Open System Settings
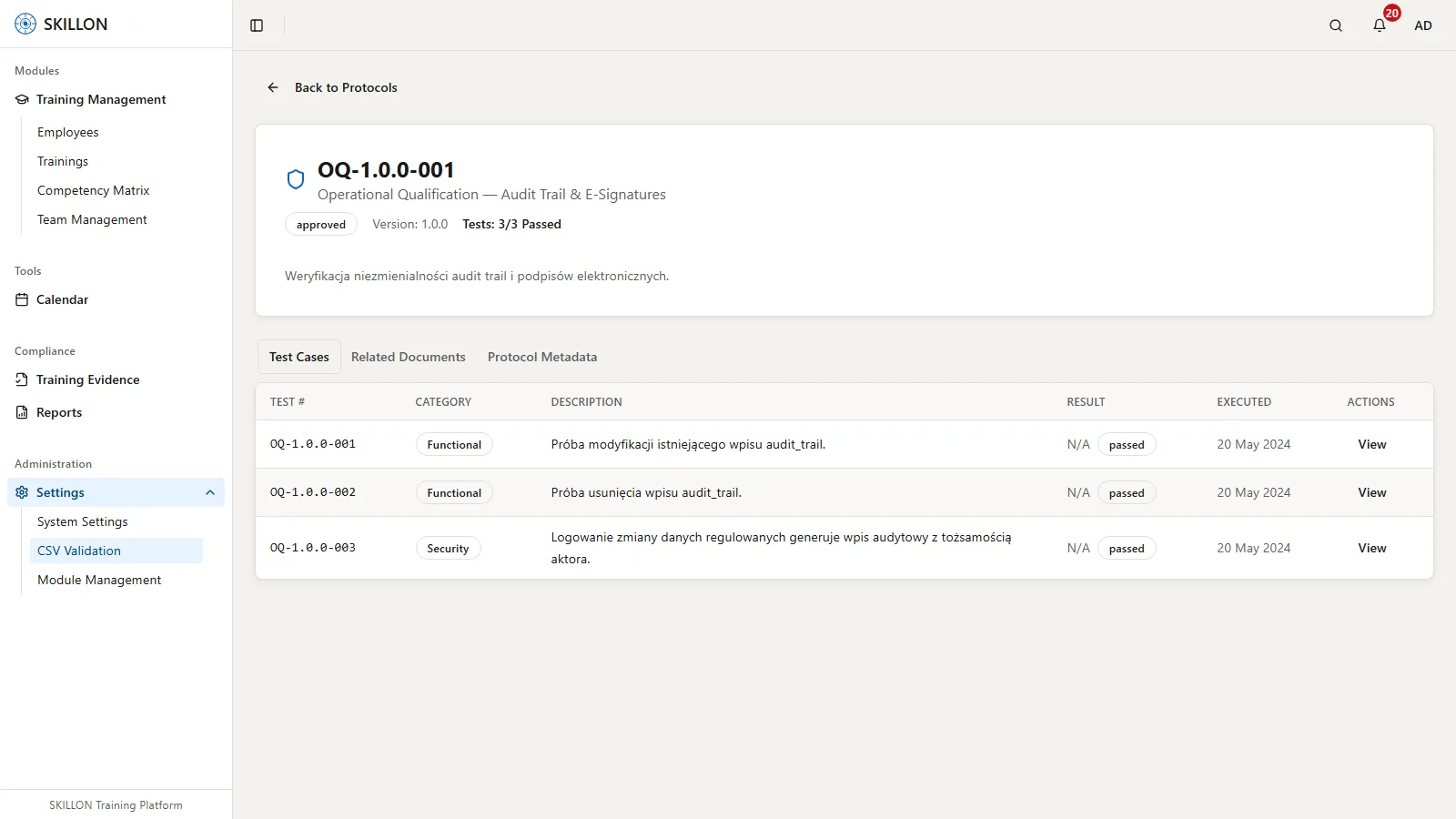Screen dimensions: 1456x819 pyautogui.click(x=82, y=521)
